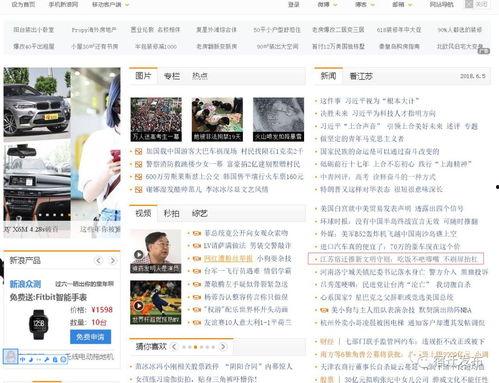Screen dimensions: 499x383
Task: Select the highlighted orange carousel dot in 猜你喜欢
Action: point(196,347)
